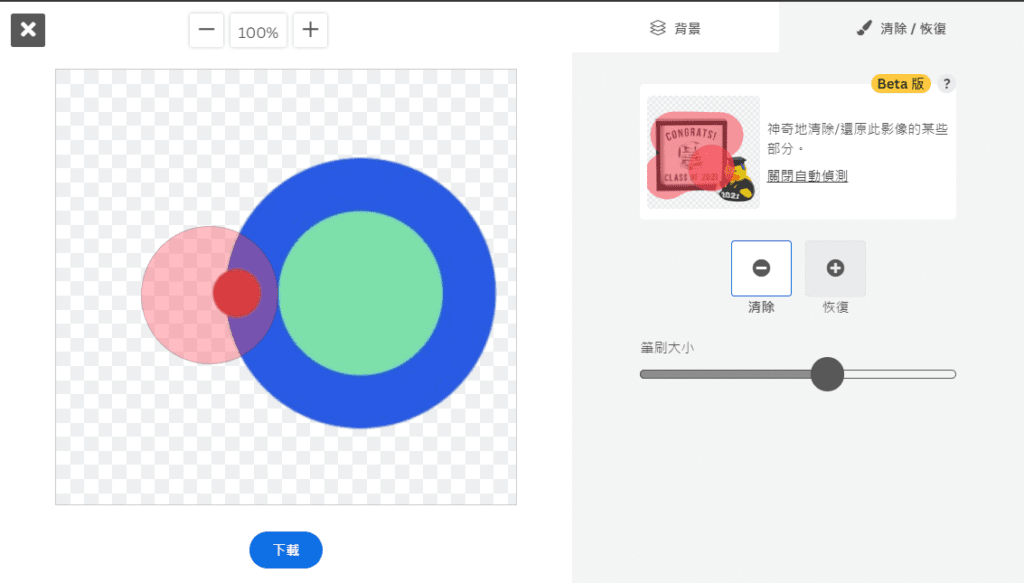Click the Congrats sample thumbnail image

[703, 152]
